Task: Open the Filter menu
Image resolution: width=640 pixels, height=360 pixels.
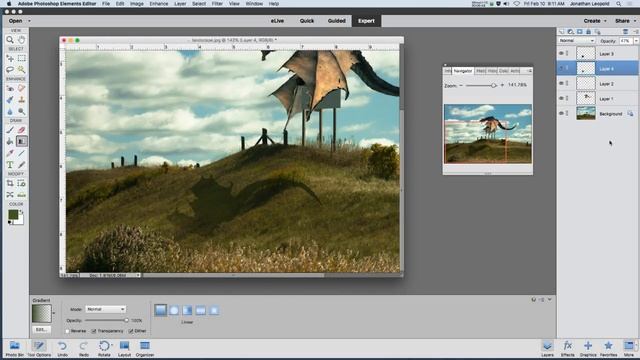Action: pos(217,4)
